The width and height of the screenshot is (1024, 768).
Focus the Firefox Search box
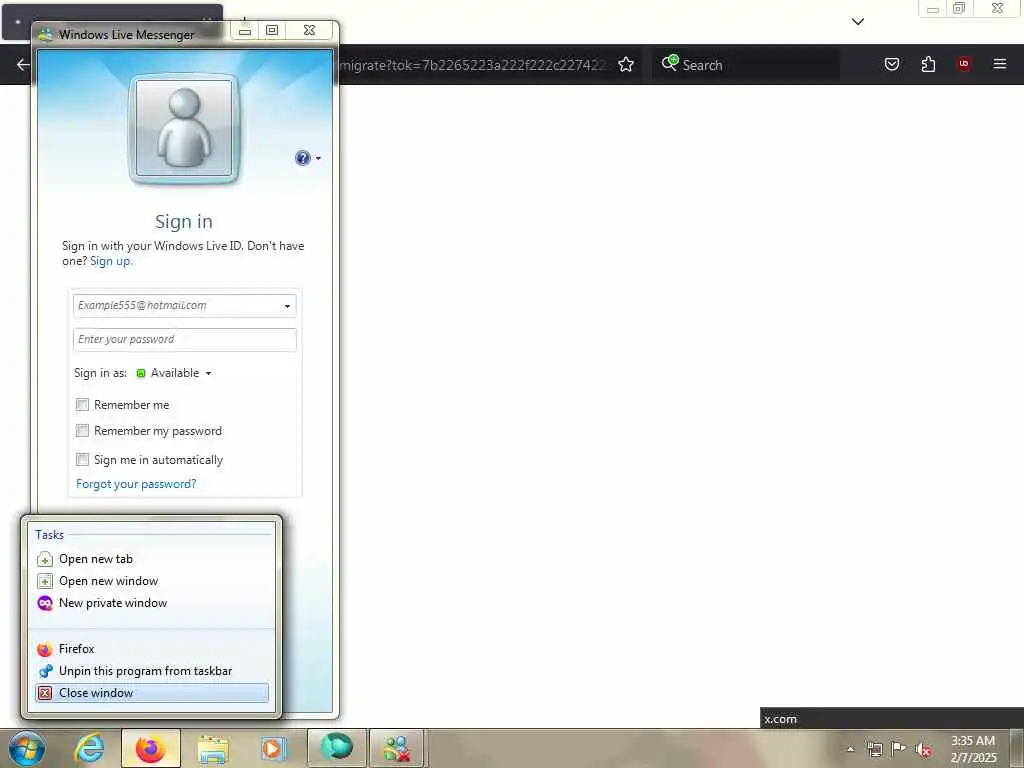[746, 65]
